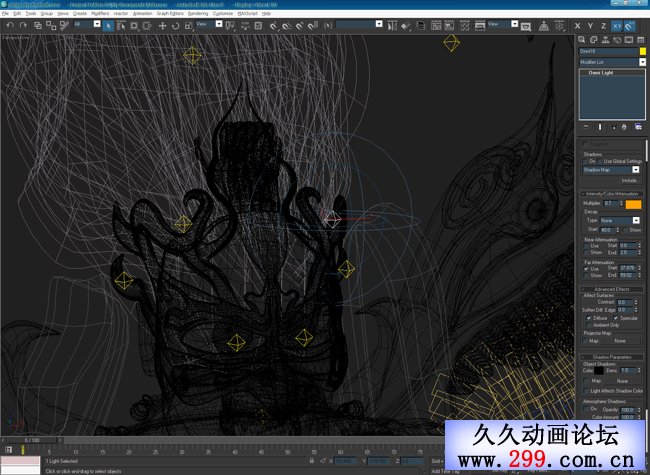Open the Modify command panel tab
This screenshot has height=475, width=650.
pos(594,40)
